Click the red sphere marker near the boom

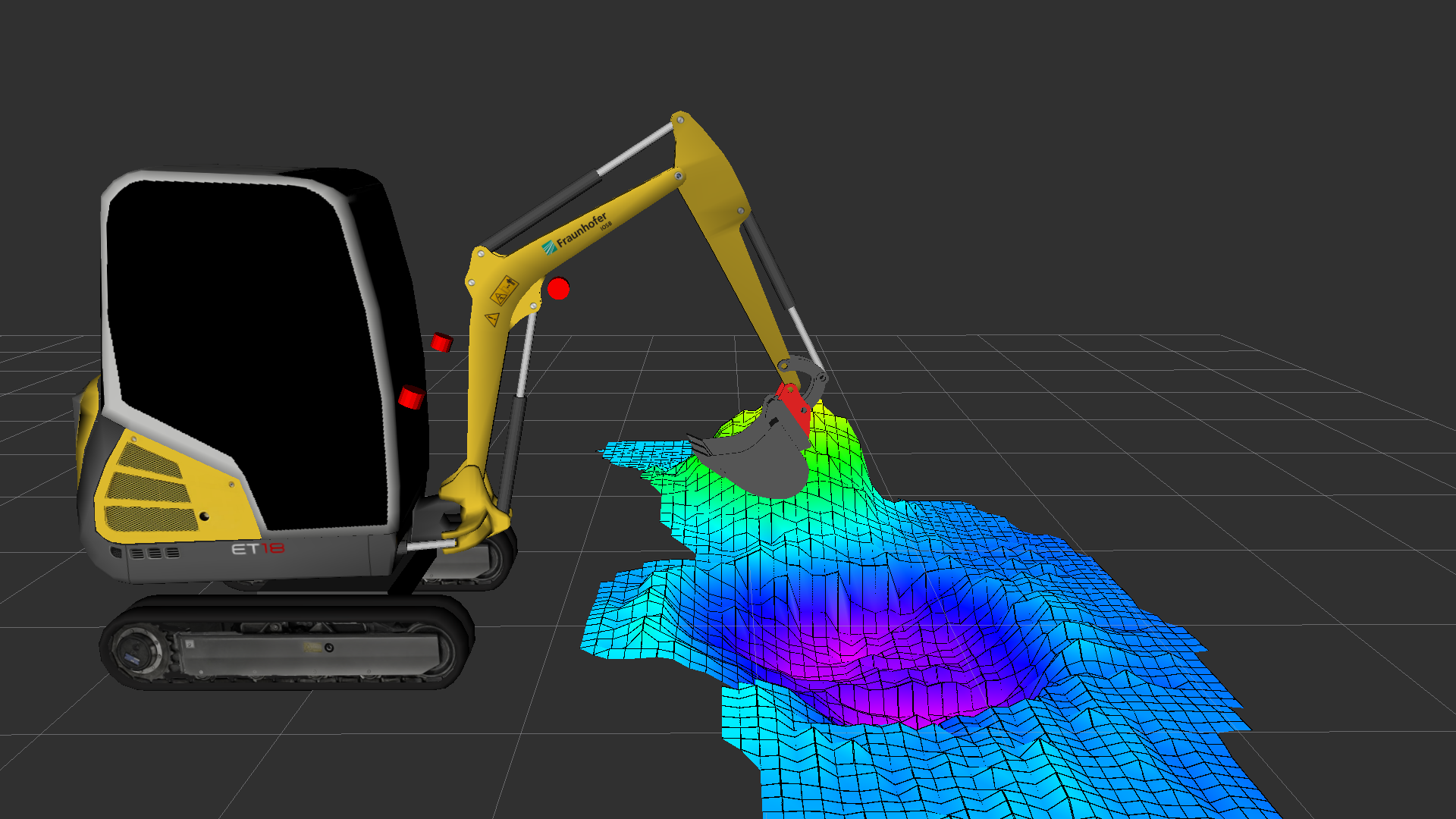pos(558,289)
